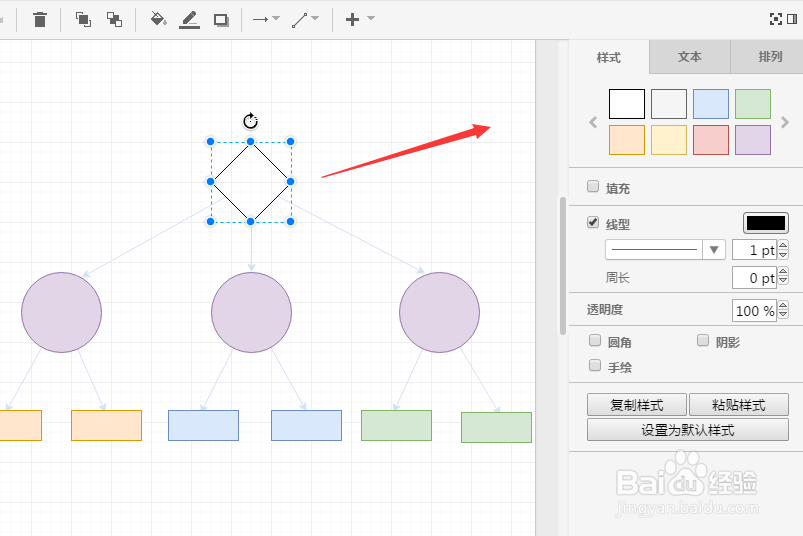The image size is (803, 536).
Task: Toggle the Shadow toolbar icon
Action: (221, 20)
